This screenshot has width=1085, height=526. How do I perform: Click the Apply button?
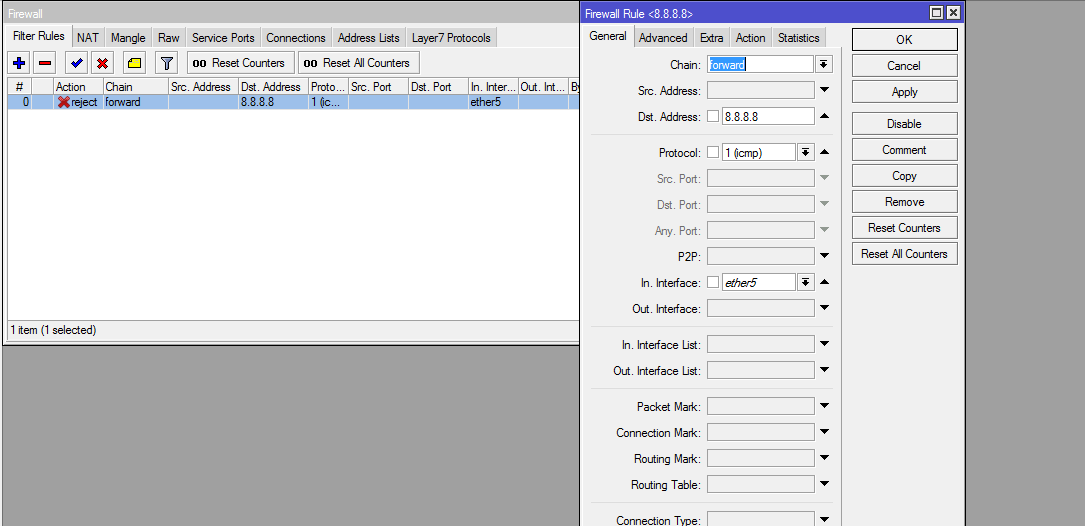pos(904,92)
